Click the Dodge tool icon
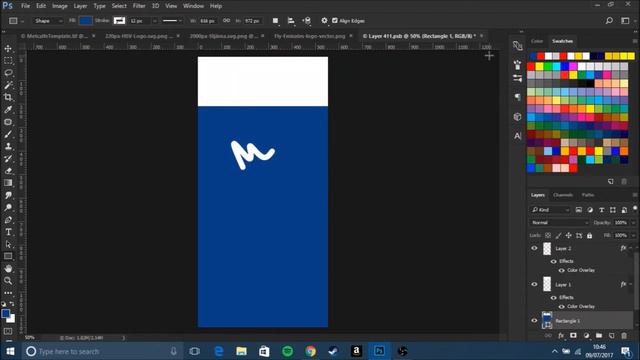The image size is (640, 360). [x=8, y=207]
